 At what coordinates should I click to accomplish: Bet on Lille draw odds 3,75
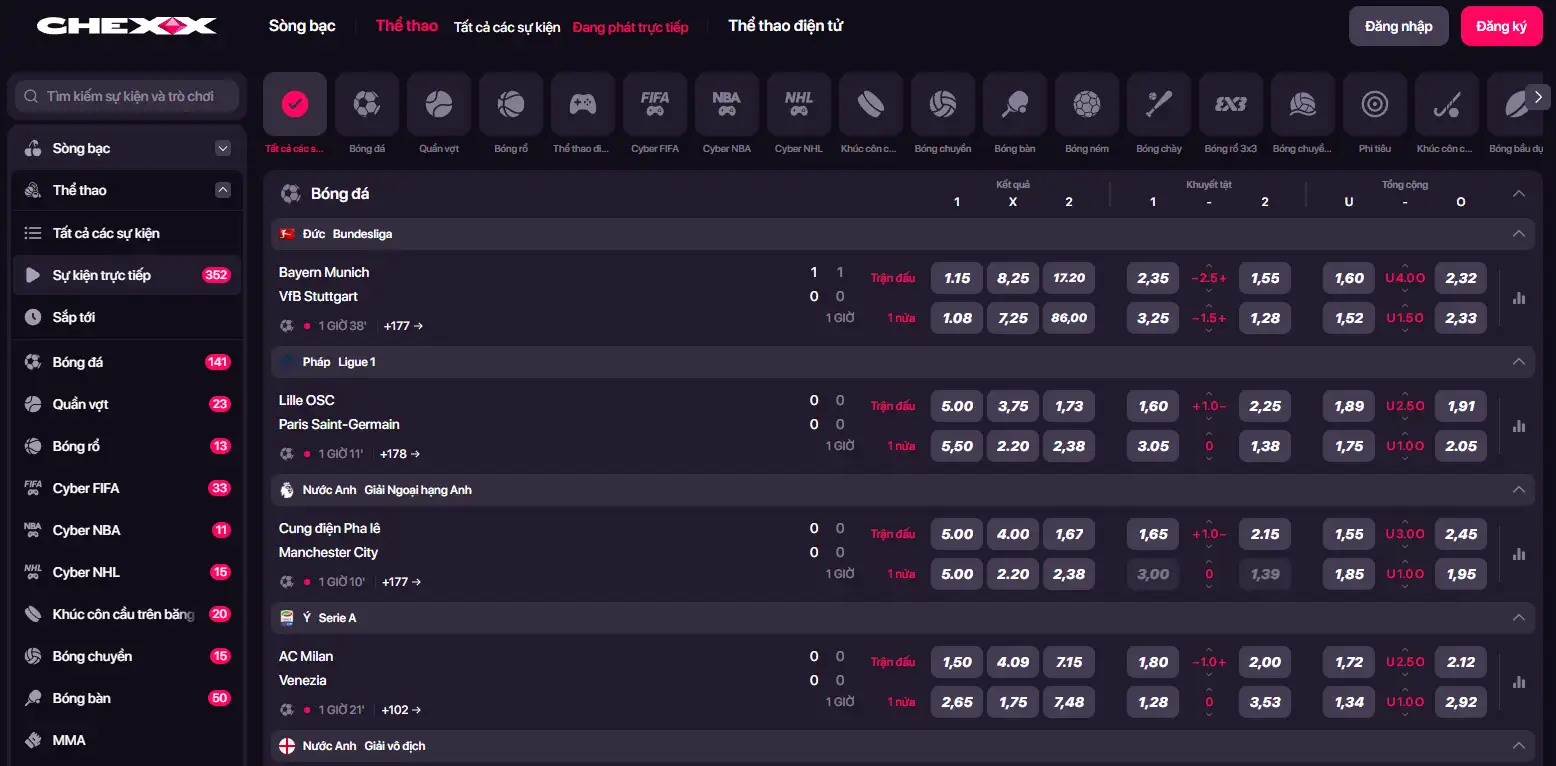click(x=1013, y=406)
